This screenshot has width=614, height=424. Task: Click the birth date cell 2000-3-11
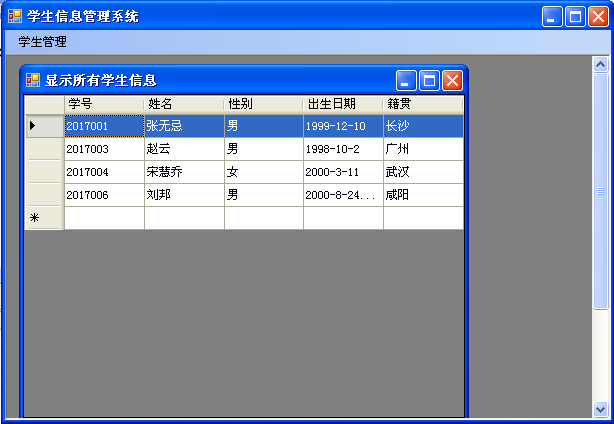(343, 172)
